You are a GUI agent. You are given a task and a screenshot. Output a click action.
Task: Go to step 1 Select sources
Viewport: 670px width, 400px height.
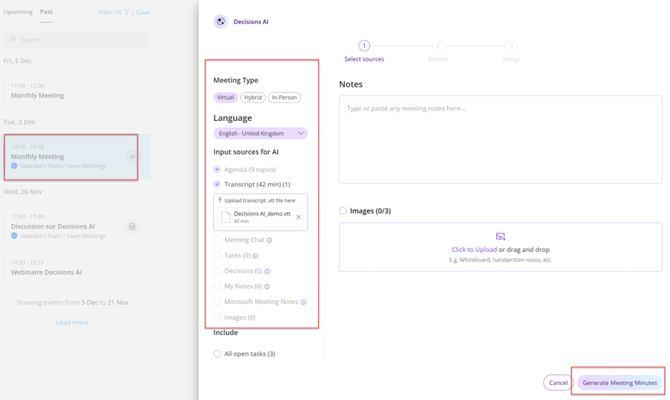click(364, 46)
